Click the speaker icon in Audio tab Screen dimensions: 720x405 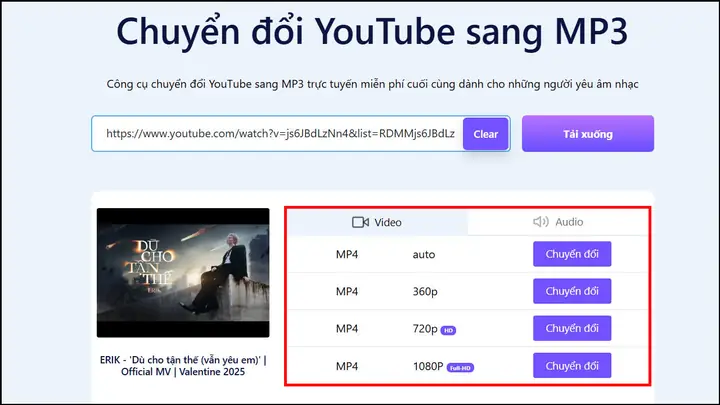click(x=540, y=222)
